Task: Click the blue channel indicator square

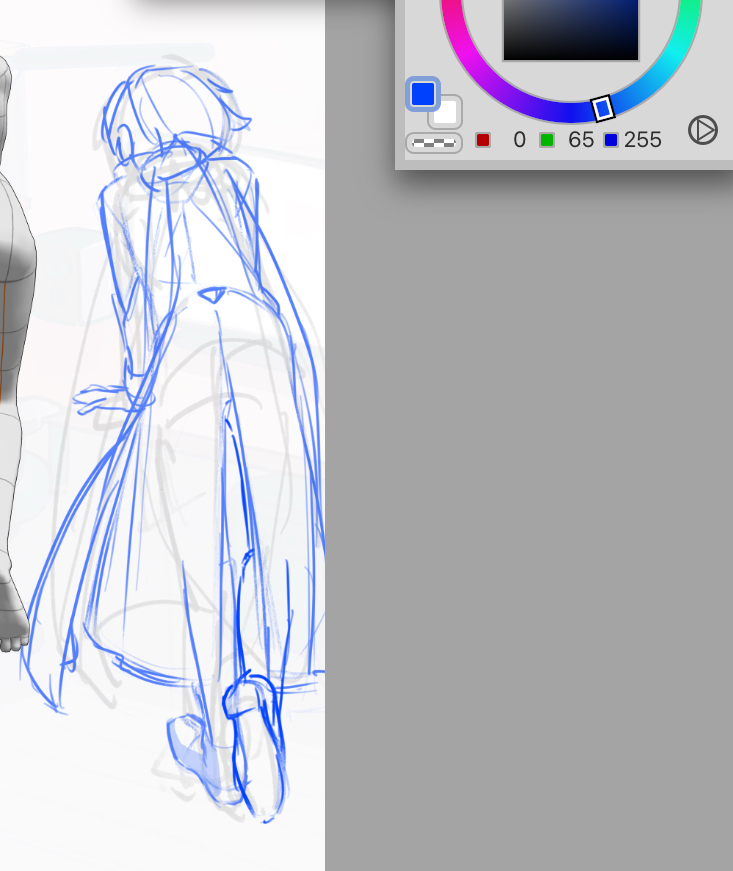Action: 611,140
